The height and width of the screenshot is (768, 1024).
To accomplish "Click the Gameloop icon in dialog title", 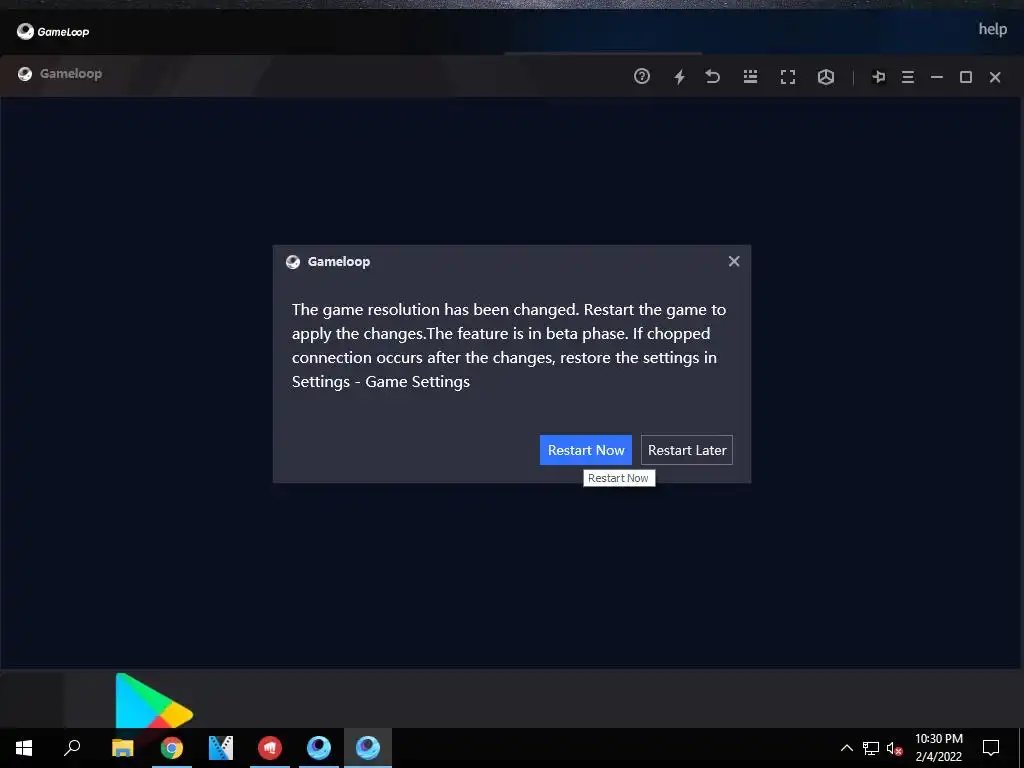I will [x=293, y=262].
